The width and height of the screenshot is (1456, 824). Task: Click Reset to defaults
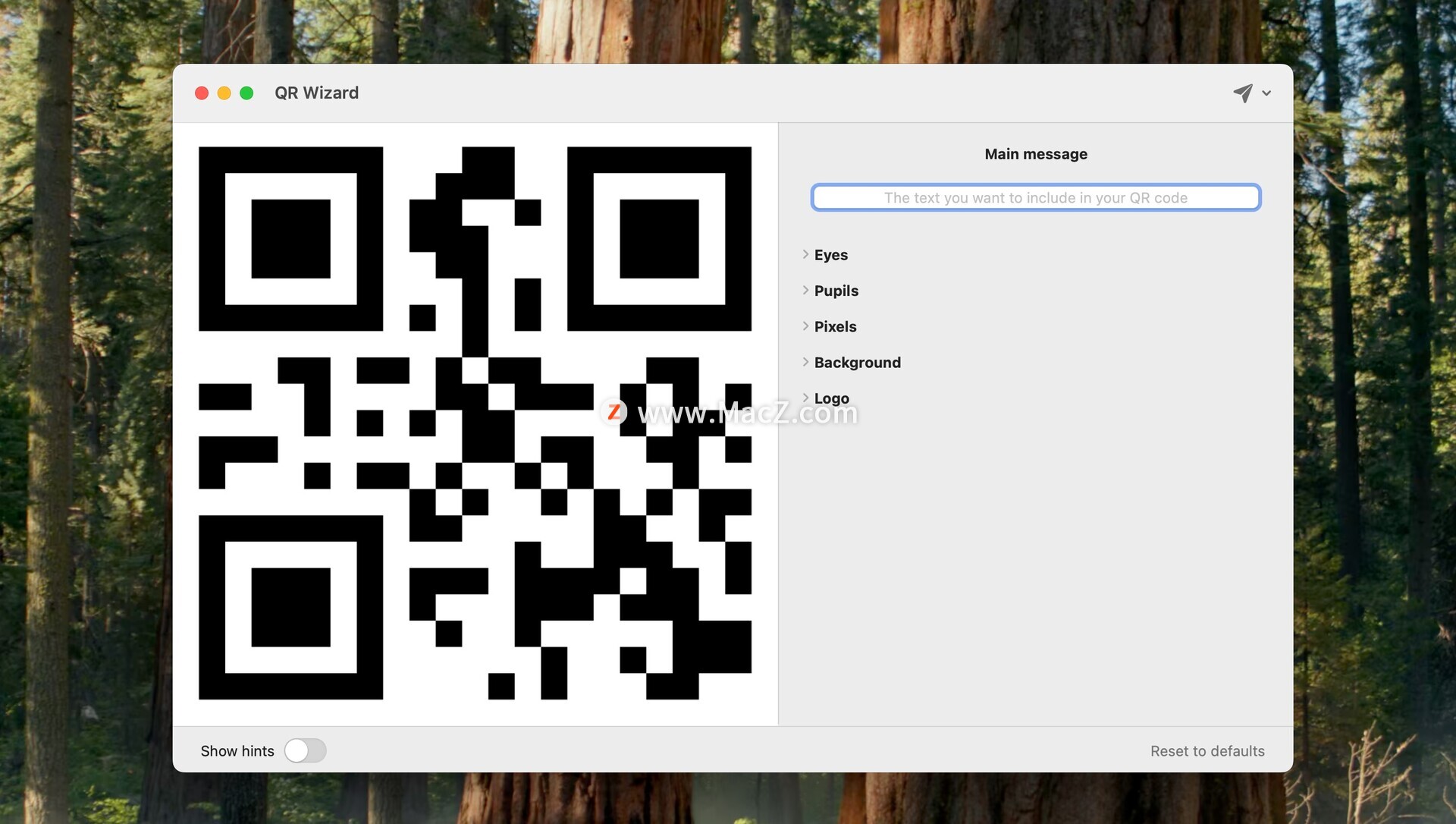[x=1207, y=750]
